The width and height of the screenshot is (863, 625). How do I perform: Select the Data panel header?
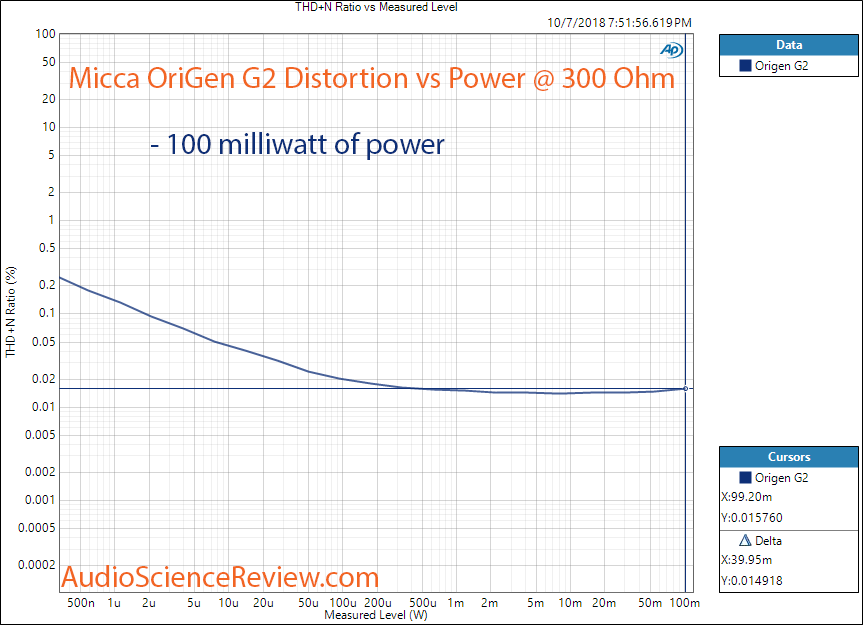(789, 45)
